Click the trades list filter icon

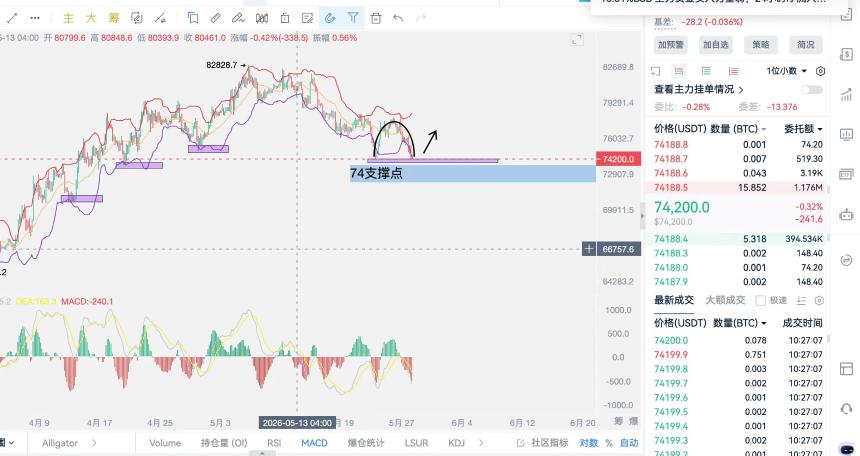pos(801,301)
